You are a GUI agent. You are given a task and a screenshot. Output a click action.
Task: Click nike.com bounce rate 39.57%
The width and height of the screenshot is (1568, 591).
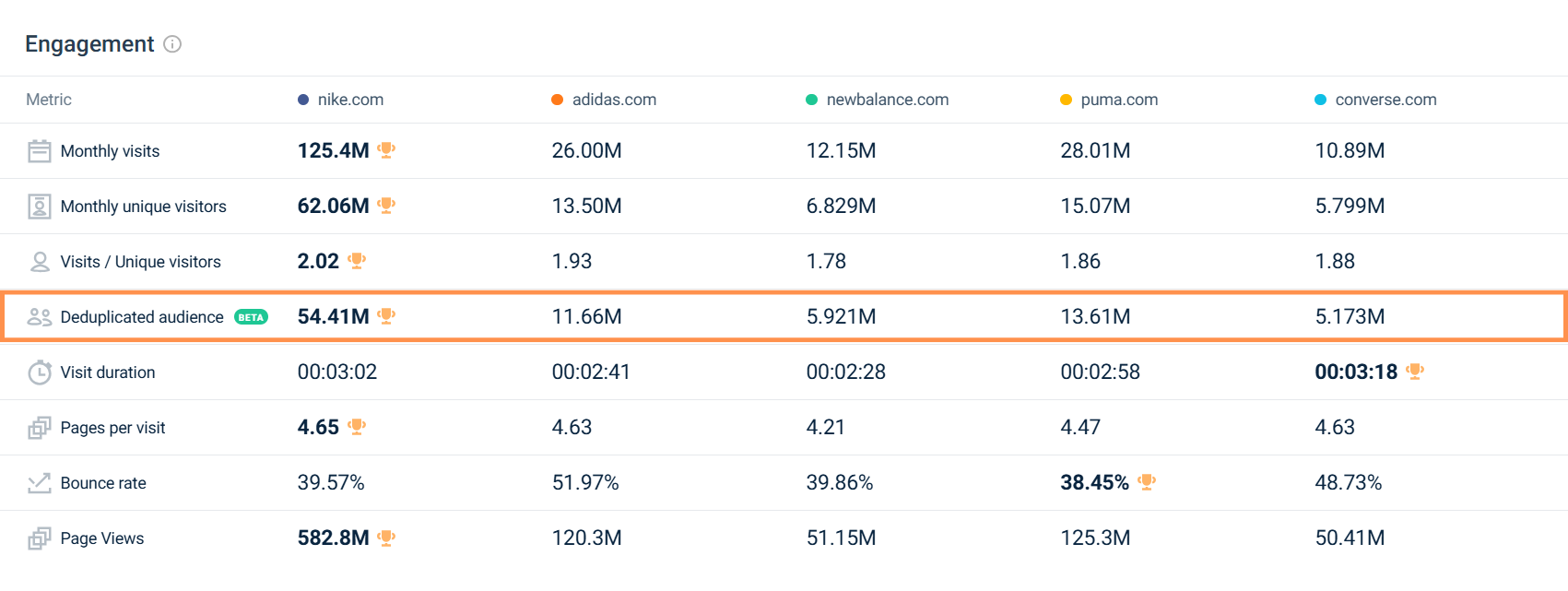coord(331,482)
